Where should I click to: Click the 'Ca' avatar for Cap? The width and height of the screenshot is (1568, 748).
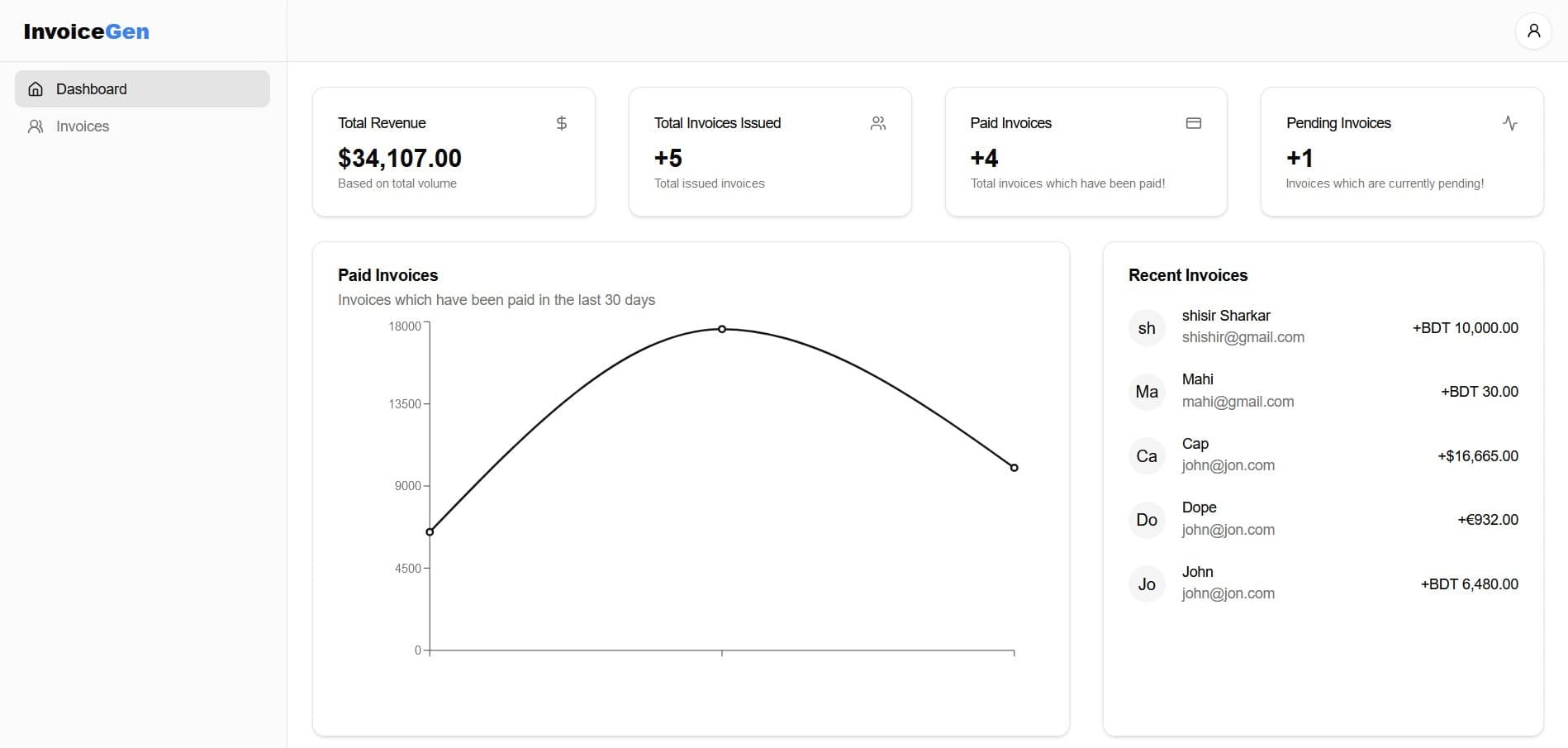[x=1147, y=456]
